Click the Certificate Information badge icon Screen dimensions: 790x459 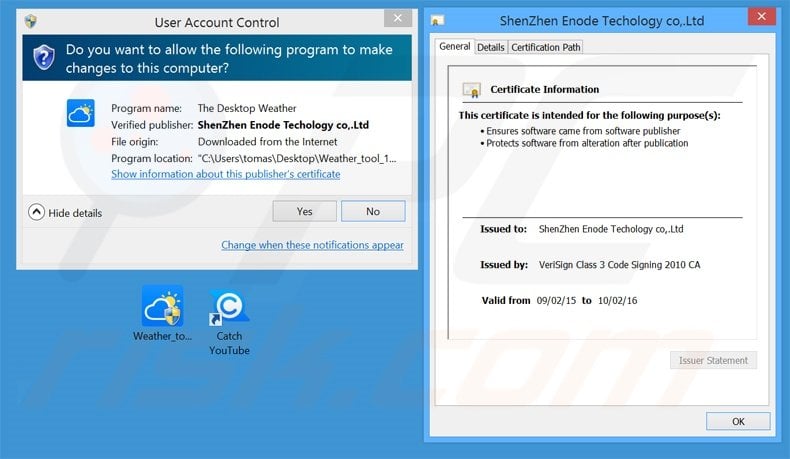472,90
